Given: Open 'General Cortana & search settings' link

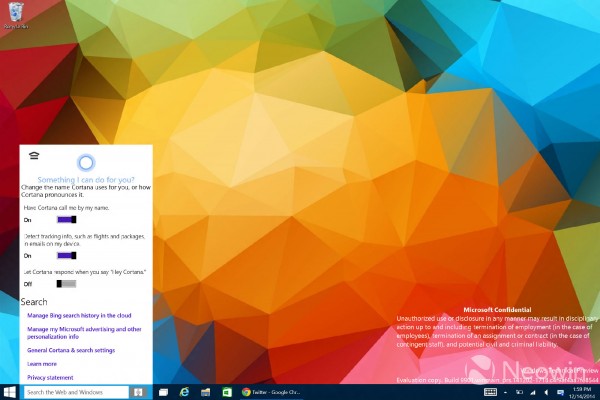Looking at the screenshot, I should (x=71, y=351).
